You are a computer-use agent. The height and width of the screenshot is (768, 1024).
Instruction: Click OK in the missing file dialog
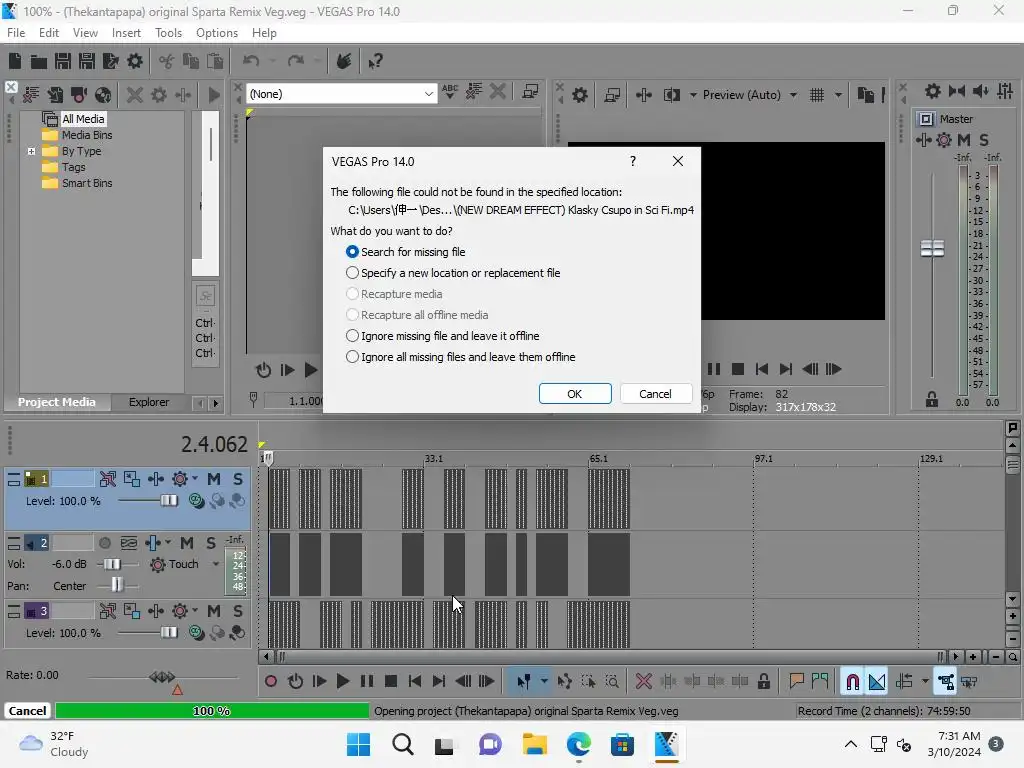pyautogui.click(x=575, y=394)
